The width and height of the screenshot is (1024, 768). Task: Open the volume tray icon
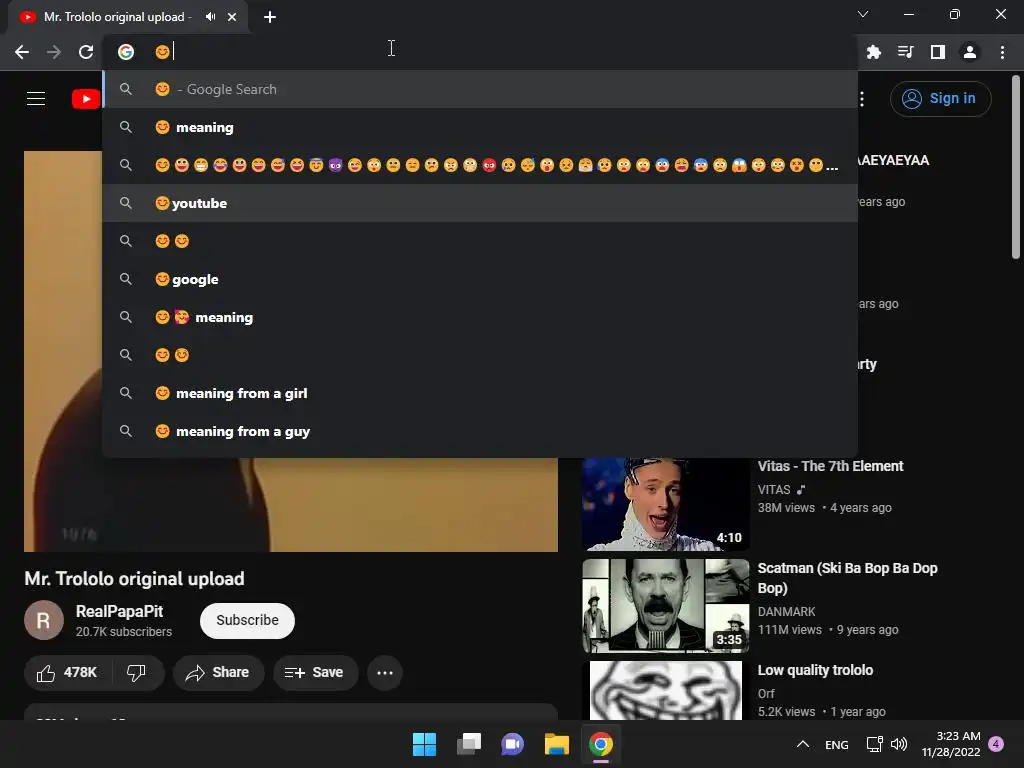pyautogui.click(x=899, y=744)
